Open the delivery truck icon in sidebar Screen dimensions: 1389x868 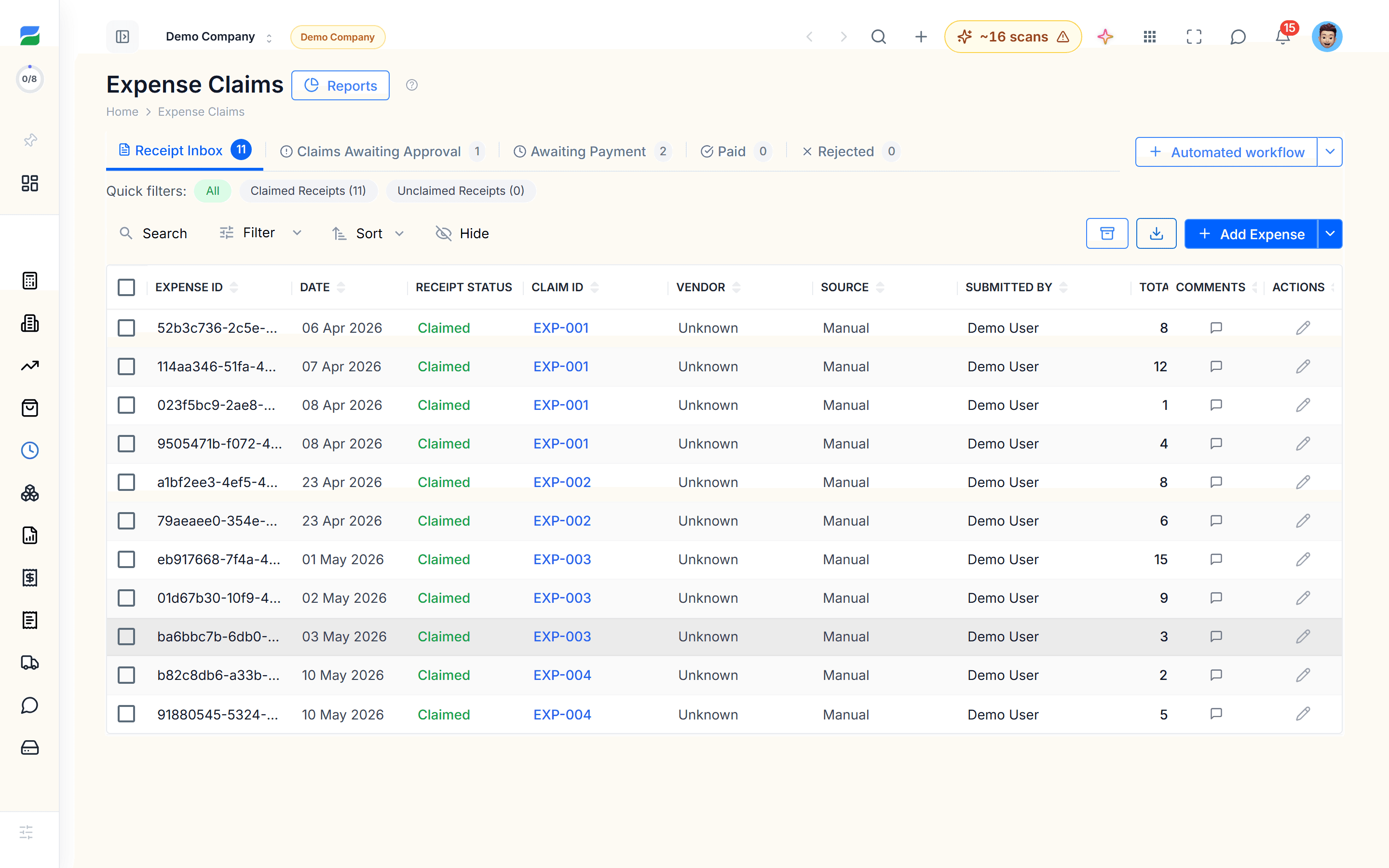(x=30, y=663)
